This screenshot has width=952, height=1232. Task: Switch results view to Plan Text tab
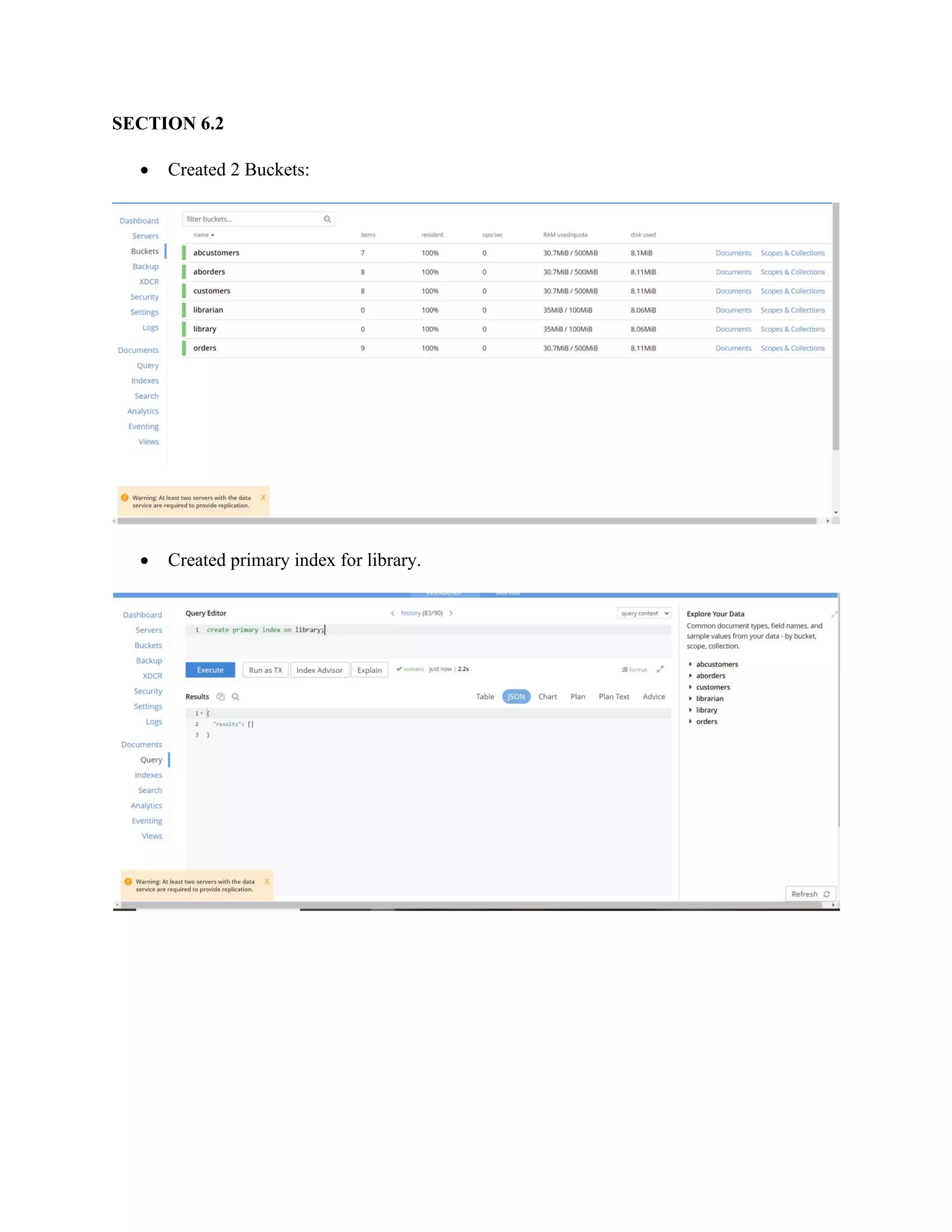tap(614, 697)
